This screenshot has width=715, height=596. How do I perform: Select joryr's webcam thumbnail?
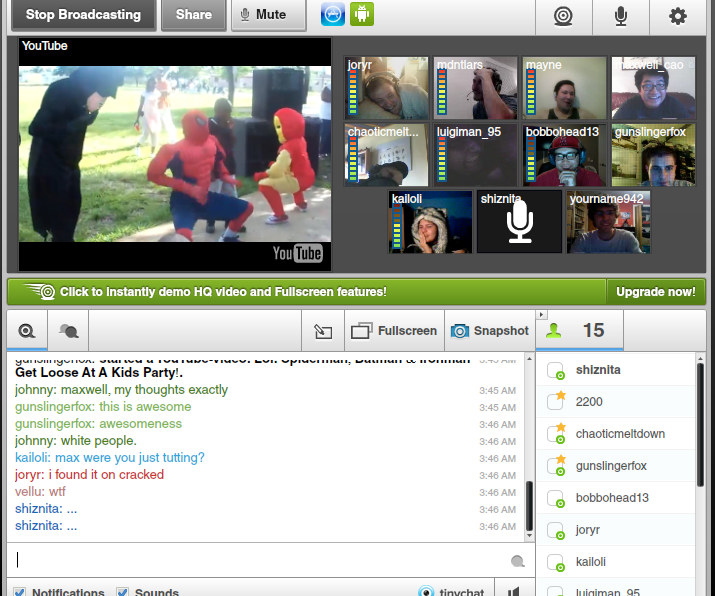point(387,88)
